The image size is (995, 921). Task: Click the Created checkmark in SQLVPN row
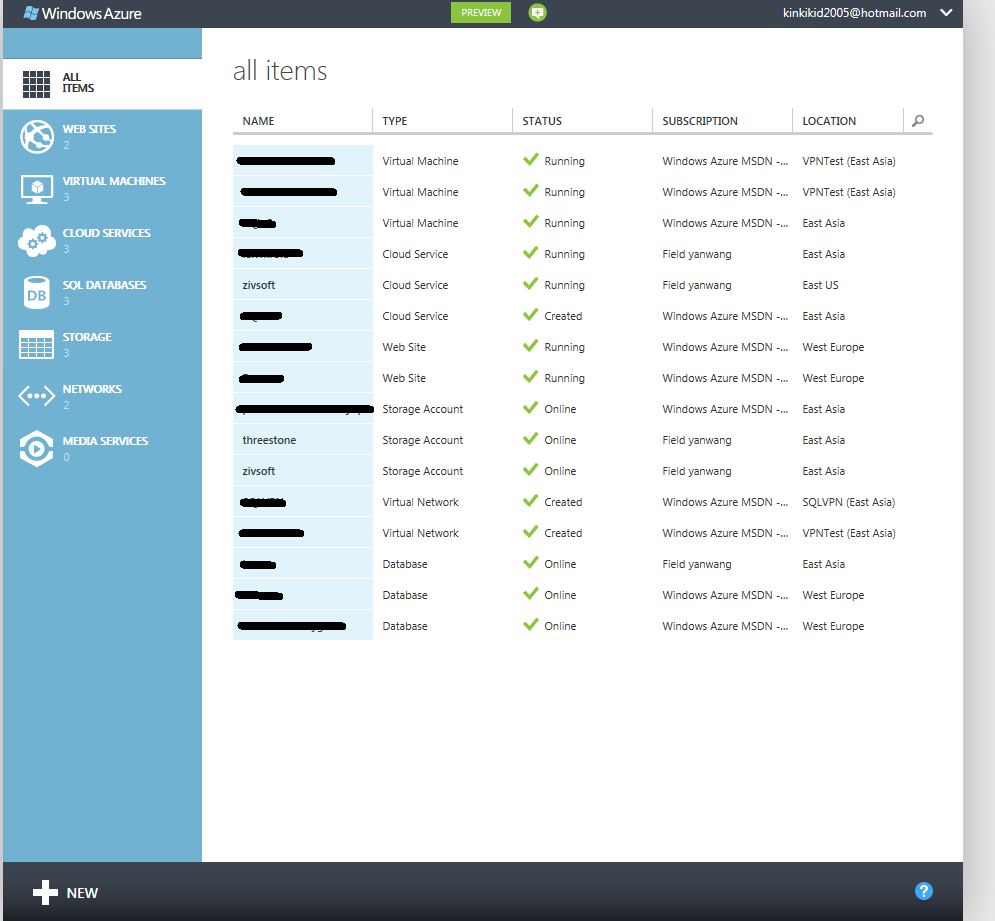tap(530, 500)
